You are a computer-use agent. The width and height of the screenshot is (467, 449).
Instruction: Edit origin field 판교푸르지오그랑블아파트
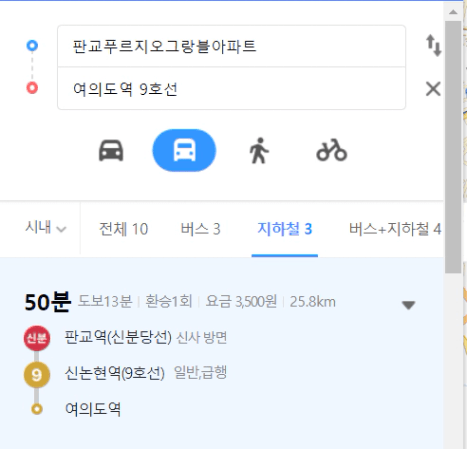(x=231, y=46)
